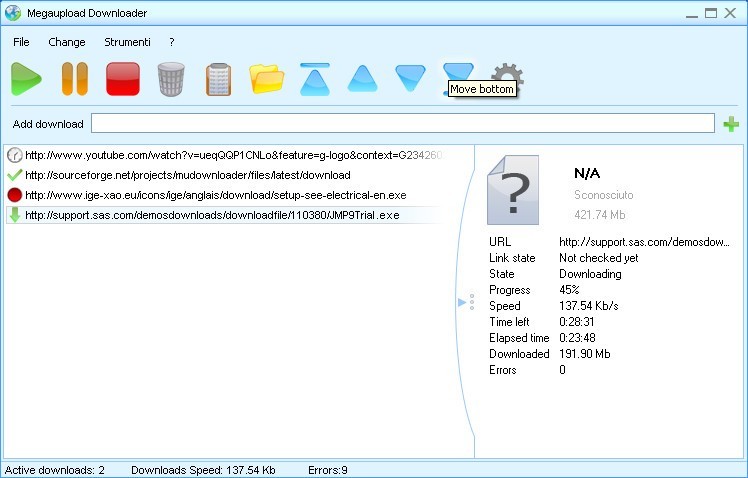Screen dimensions: 748x478
Task: Click the N/A file name heading
Action: [587, 173]
